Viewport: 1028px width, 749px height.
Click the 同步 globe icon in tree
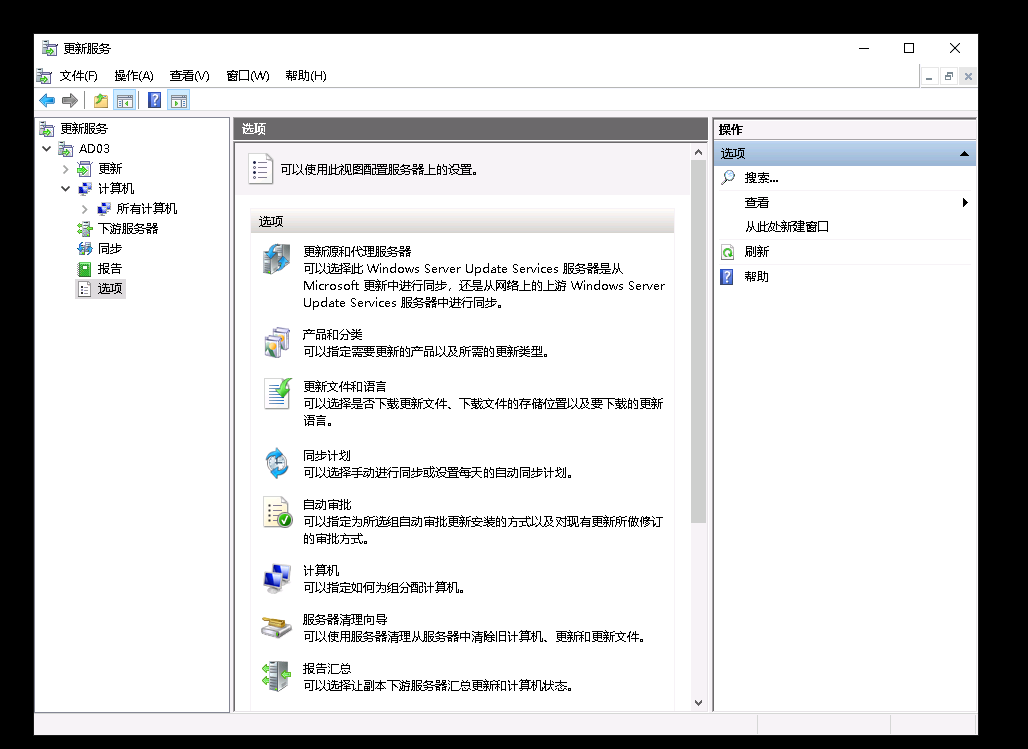pos(85,249)
